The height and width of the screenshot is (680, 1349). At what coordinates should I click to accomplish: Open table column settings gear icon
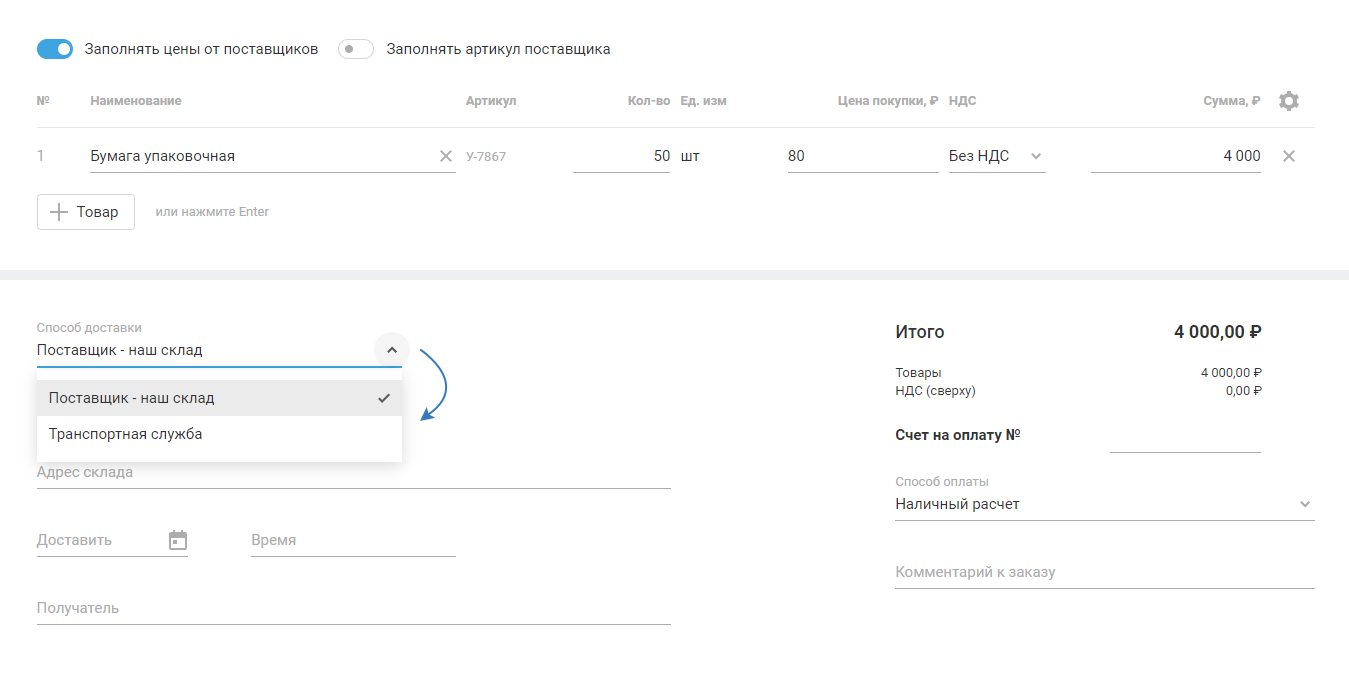click(x=1289, y=101)
